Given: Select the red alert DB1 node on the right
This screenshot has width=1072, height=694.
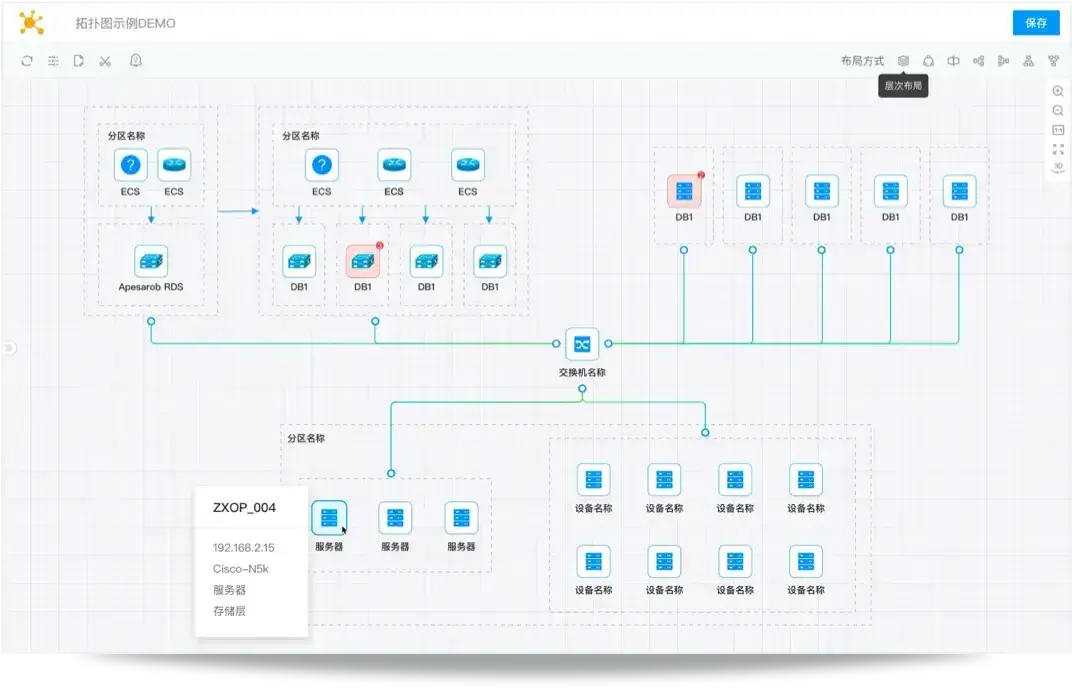Looking at the screenshot, I should (684, 191).
